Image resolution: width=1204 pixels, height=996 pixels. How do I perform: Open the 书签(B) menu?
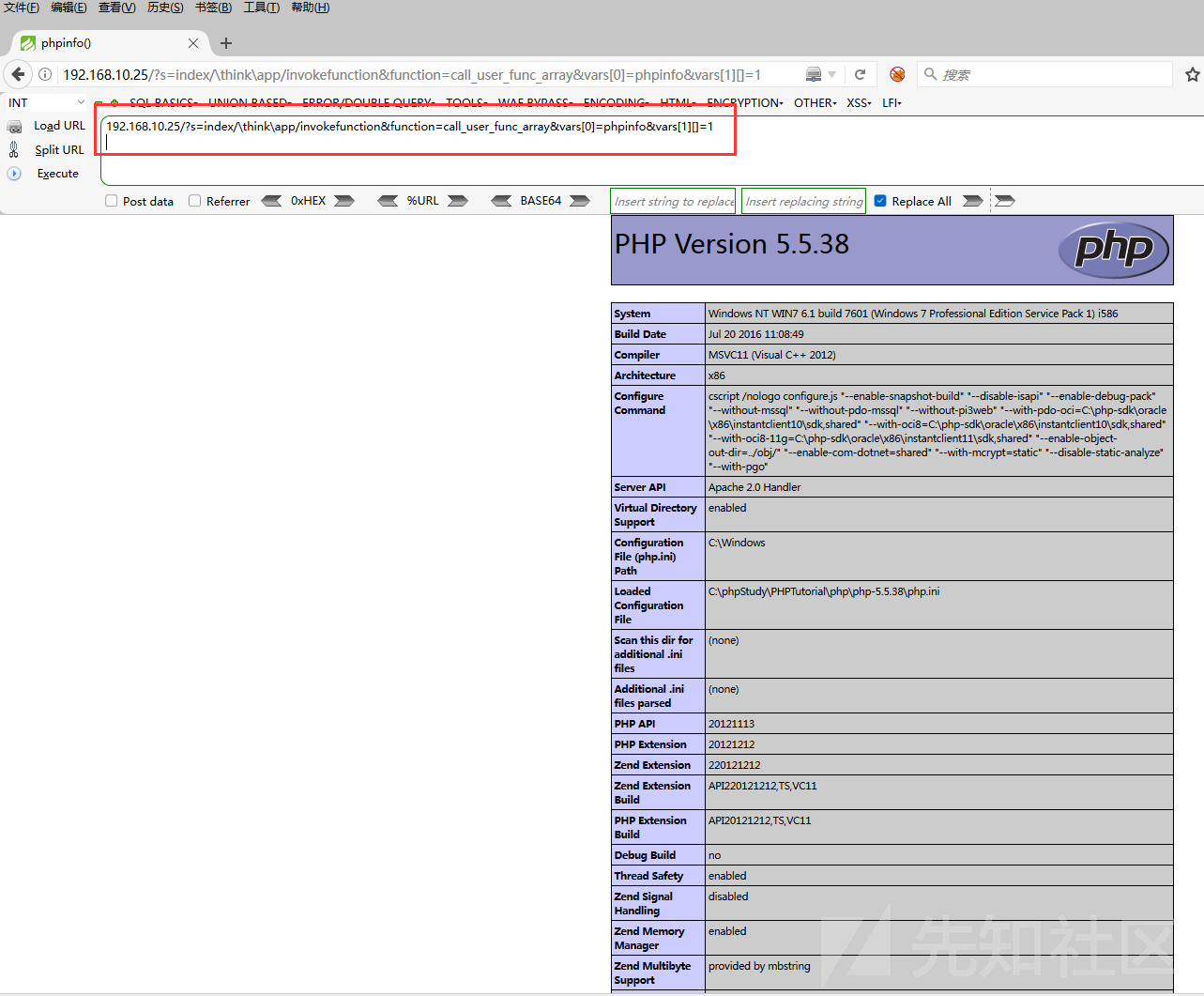[213, 8]
